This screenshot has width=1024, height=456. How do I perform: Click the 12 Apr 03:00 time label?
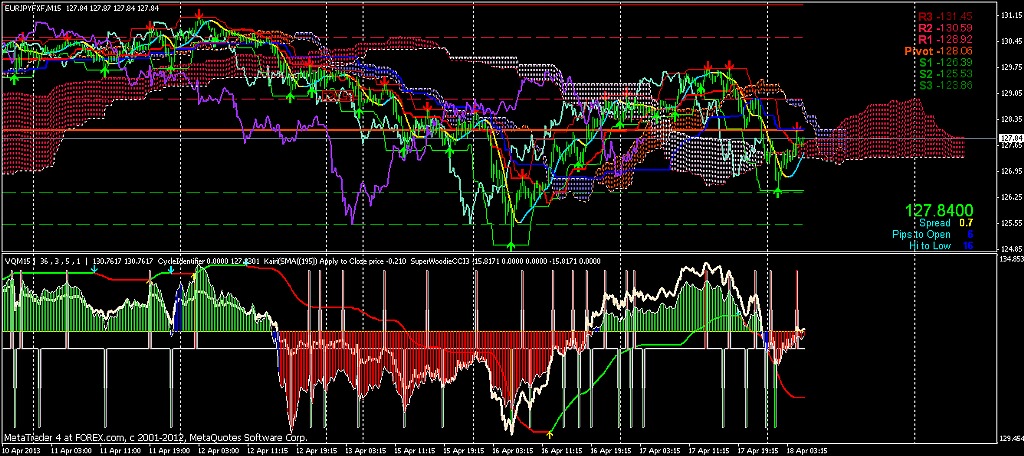point(221,450)
